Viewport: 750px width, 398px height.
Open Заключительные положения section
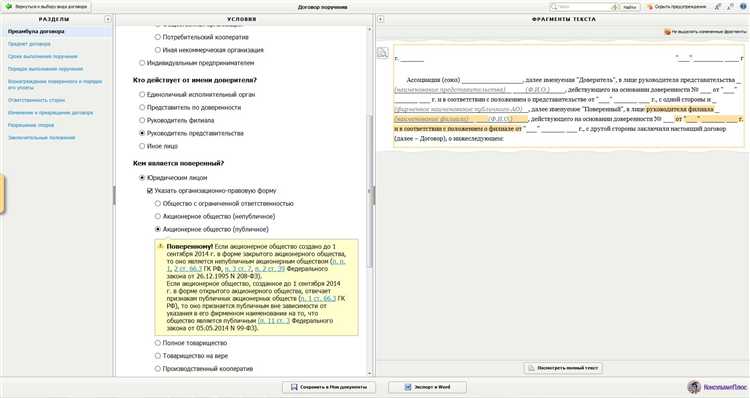(x=42, y=137)
